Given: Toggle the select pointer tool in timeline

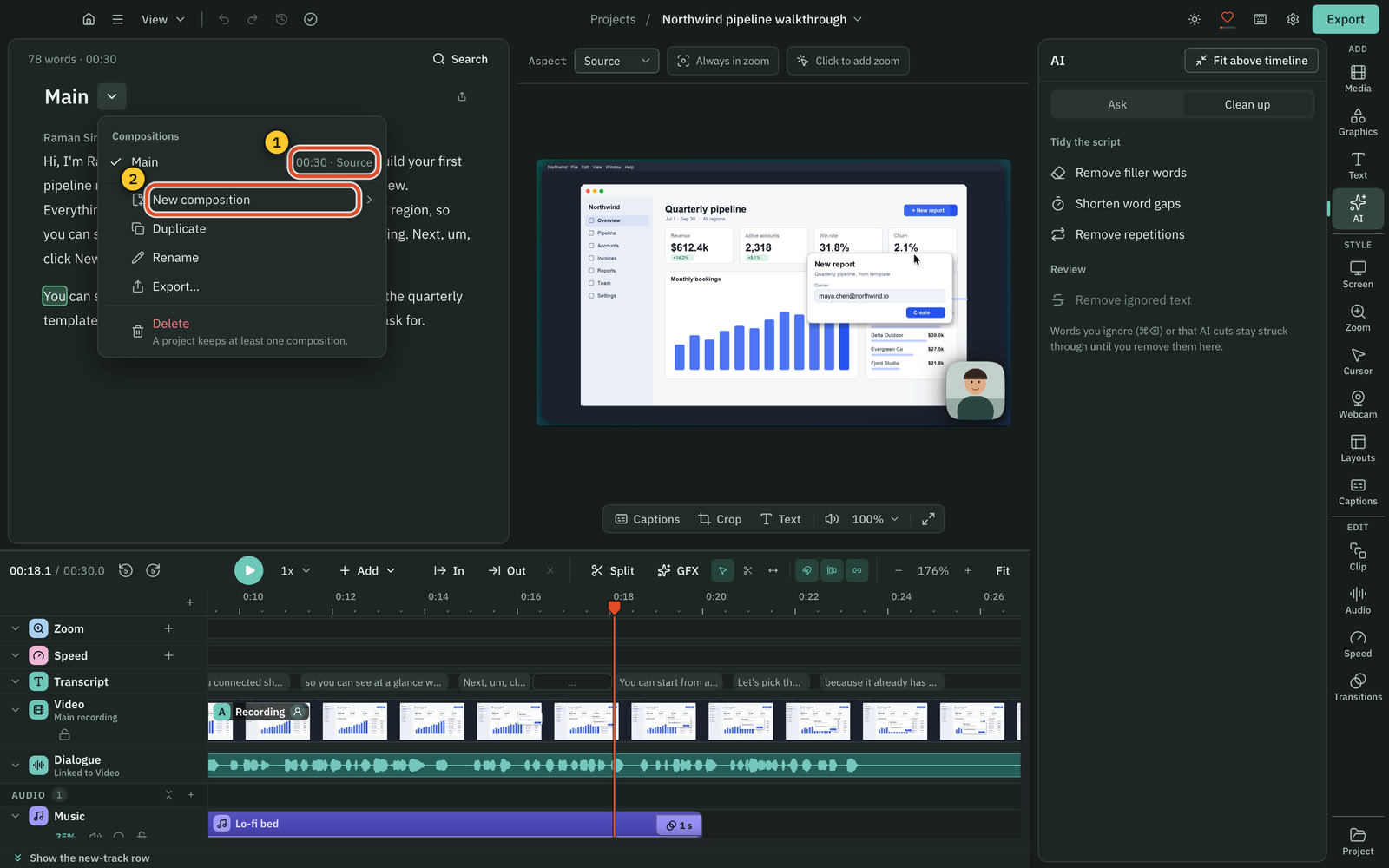Looking at the screenshot, I should [x=722, y=570].
